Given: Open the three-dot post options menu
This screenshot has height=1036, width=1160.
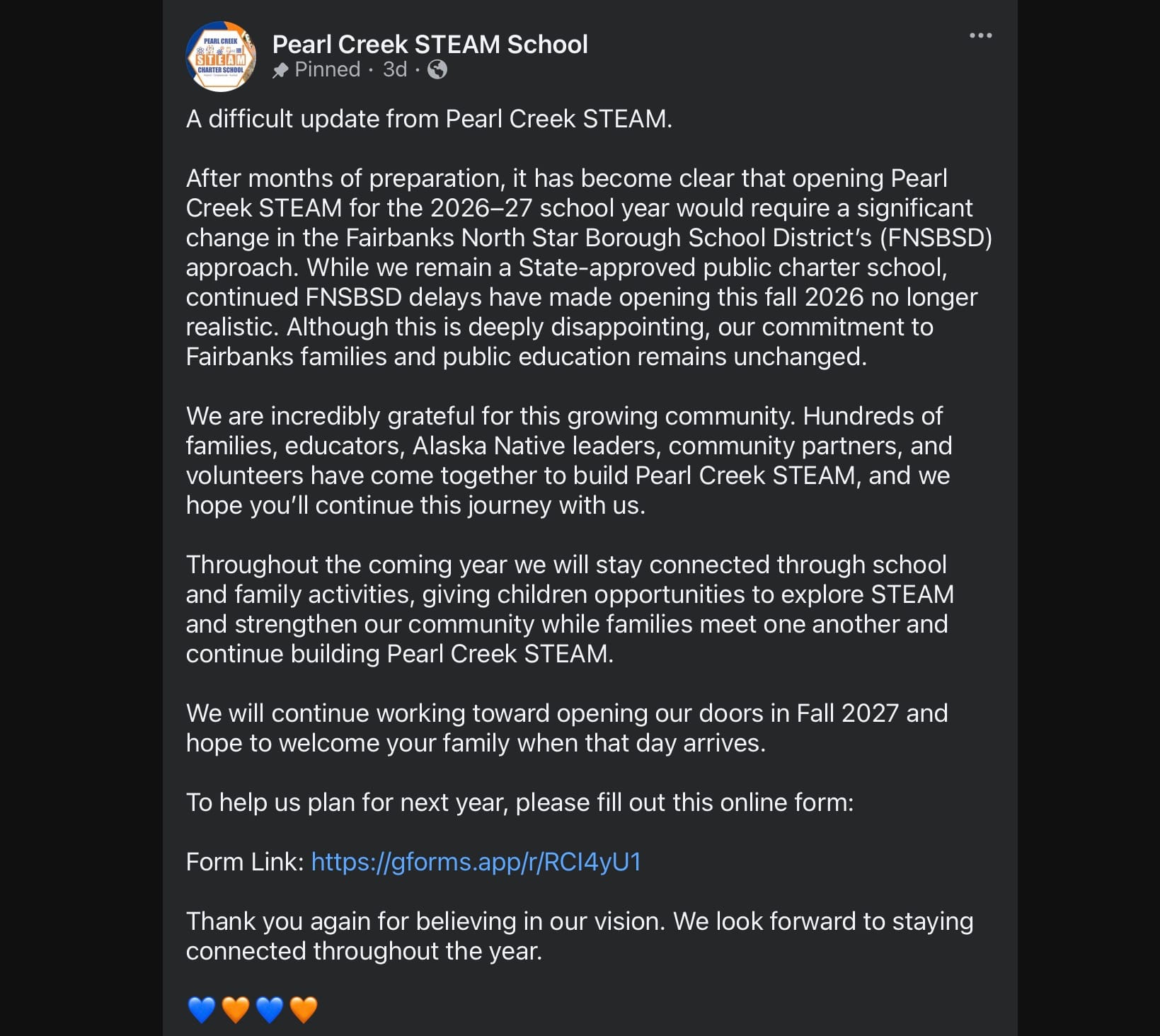Looking at the screenshot, I should point(980,35).
